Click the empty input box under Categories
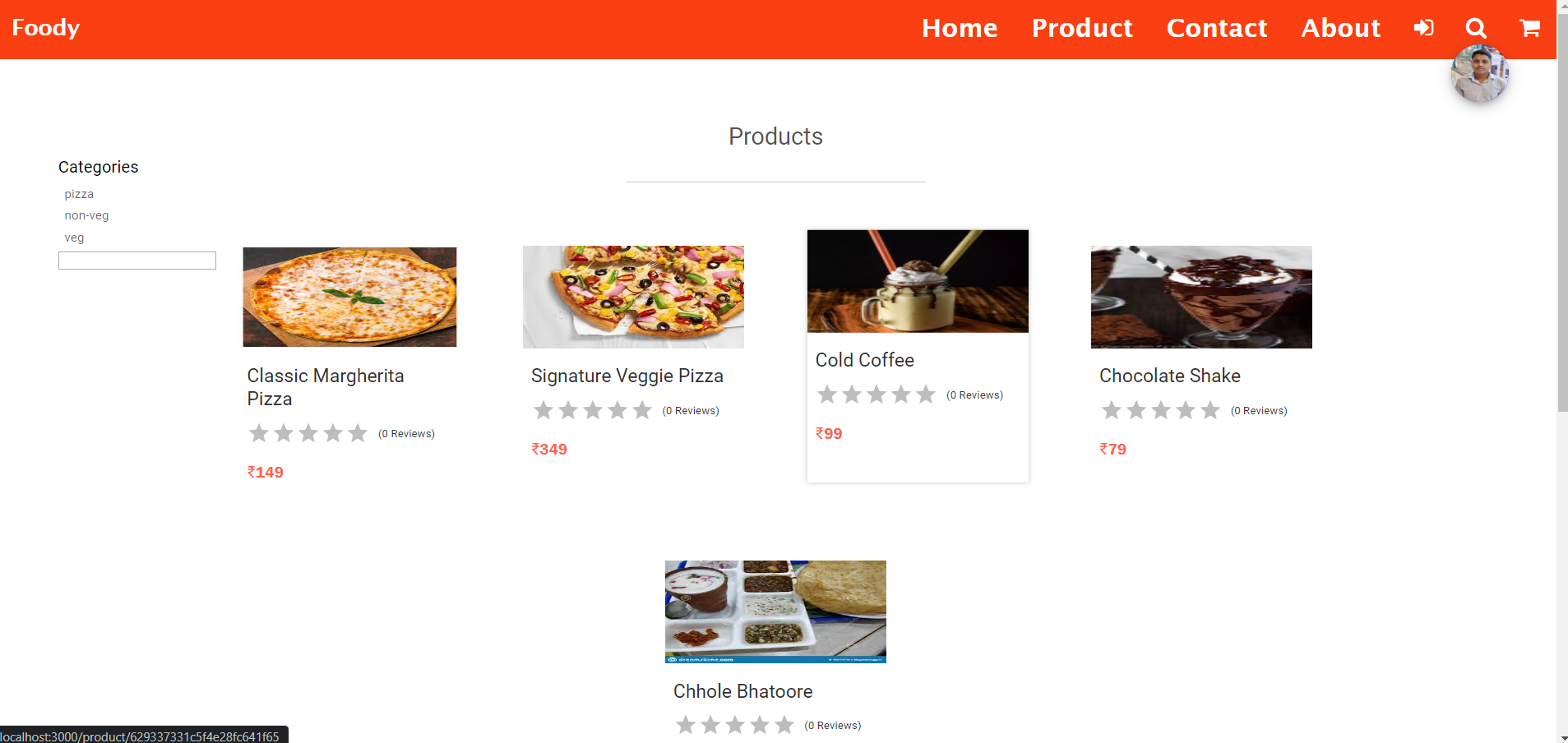The height and width of the screenshot is (743, 1568). tap(137, 261)
